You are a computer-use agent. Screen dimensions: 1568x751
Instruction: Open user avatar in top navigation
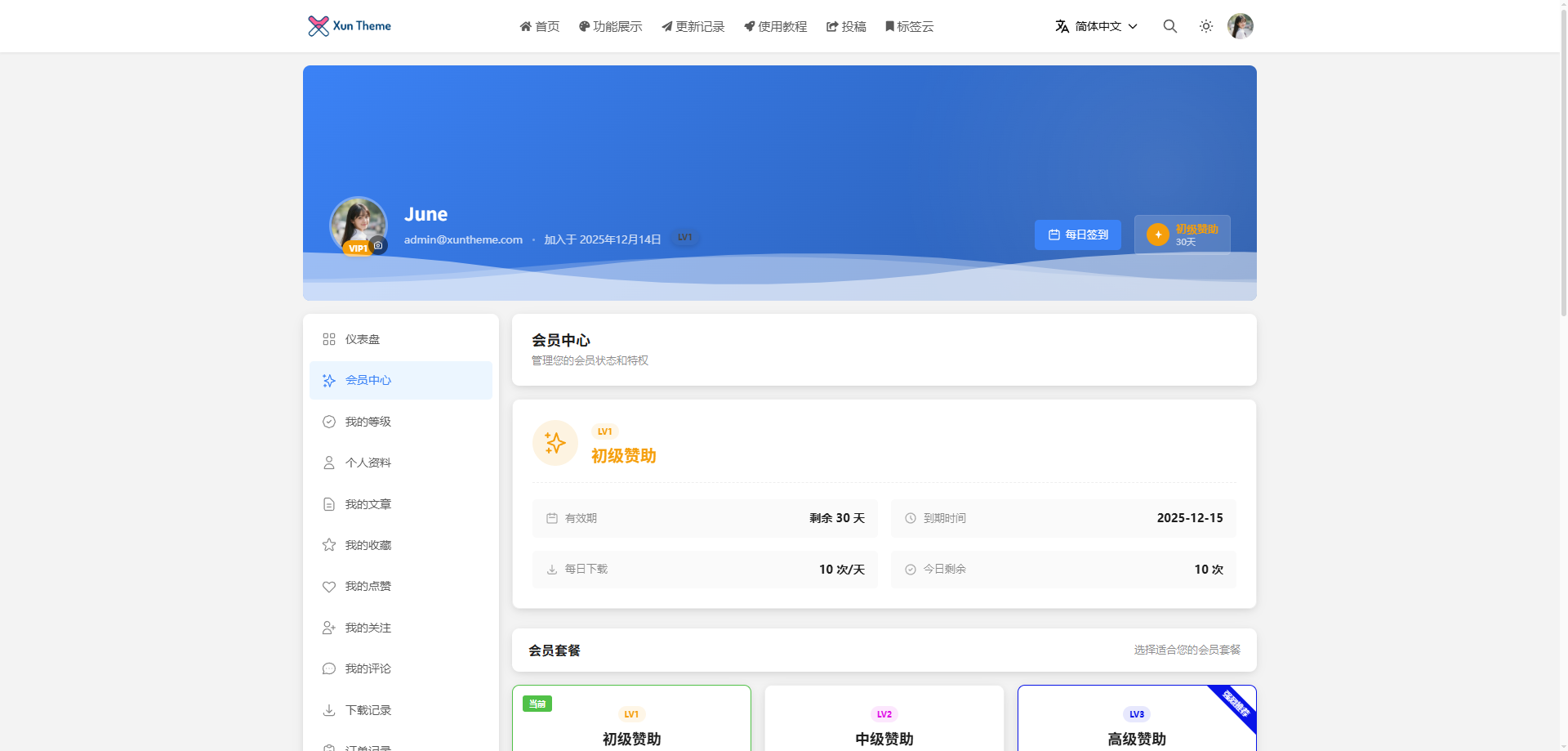coord(1240,26)
